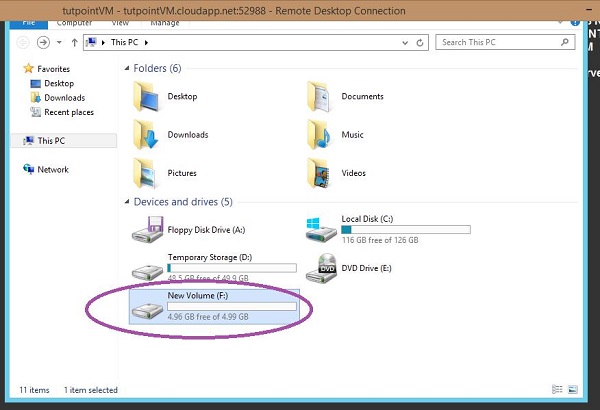Collapse the Folders (6) section
Image resolution: width=600 pixels, height=410 pixels.
click(x=126, y=69)
